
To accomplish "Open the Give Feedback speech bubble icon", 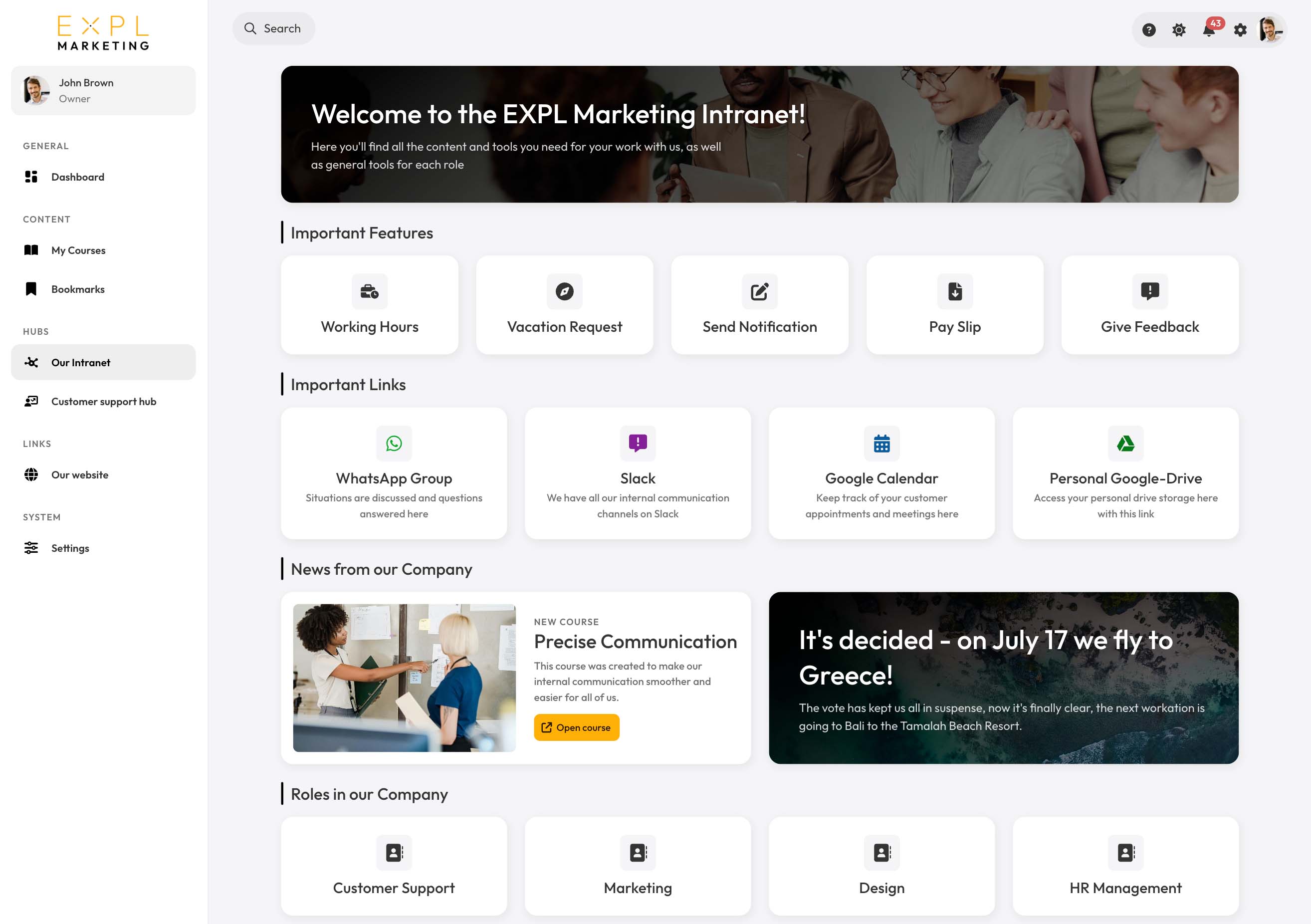I will coord(1149,291).
